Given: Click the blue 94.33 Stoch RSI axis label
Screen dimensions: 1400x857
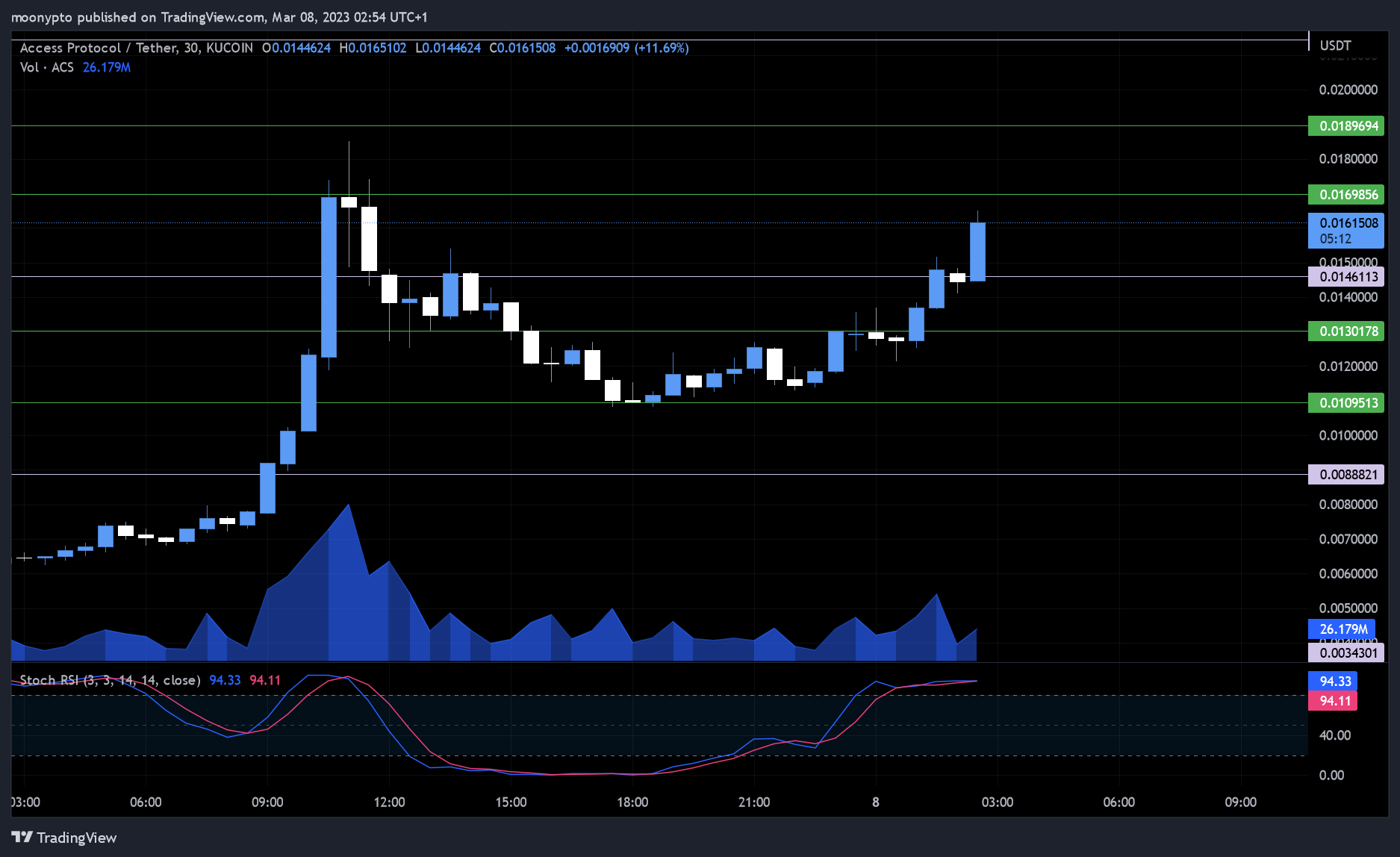Looking at the screenshot, I should [x=1333, y=682].
